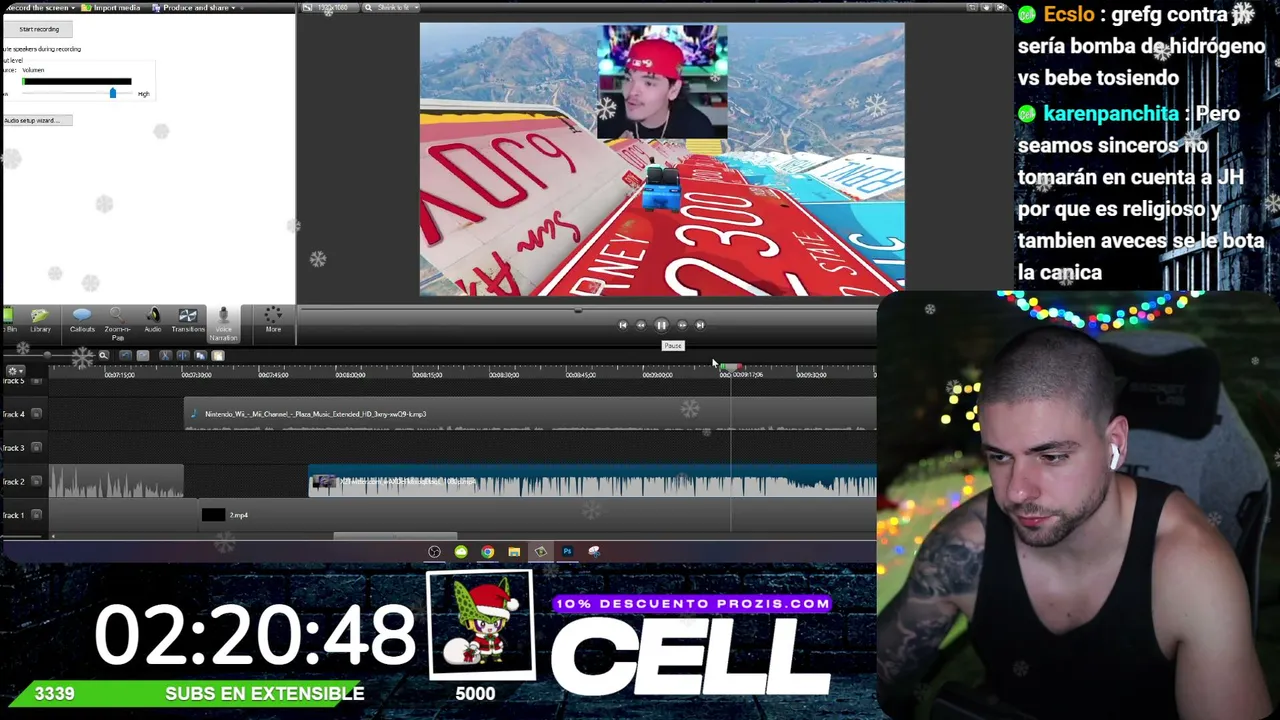
Task: Click the Copy tool on timeline toolbar
Action: [x=200, y=355]
